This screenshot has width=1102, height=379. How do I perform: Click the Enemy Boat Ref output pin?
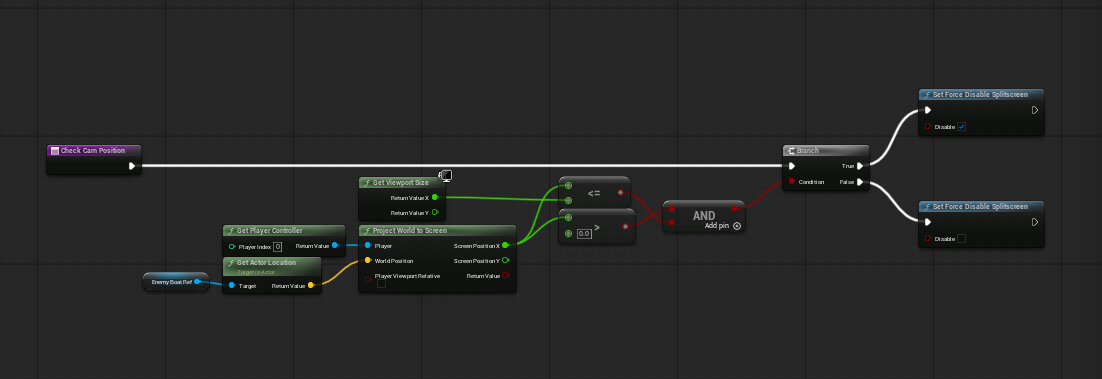tap(197, 282)
